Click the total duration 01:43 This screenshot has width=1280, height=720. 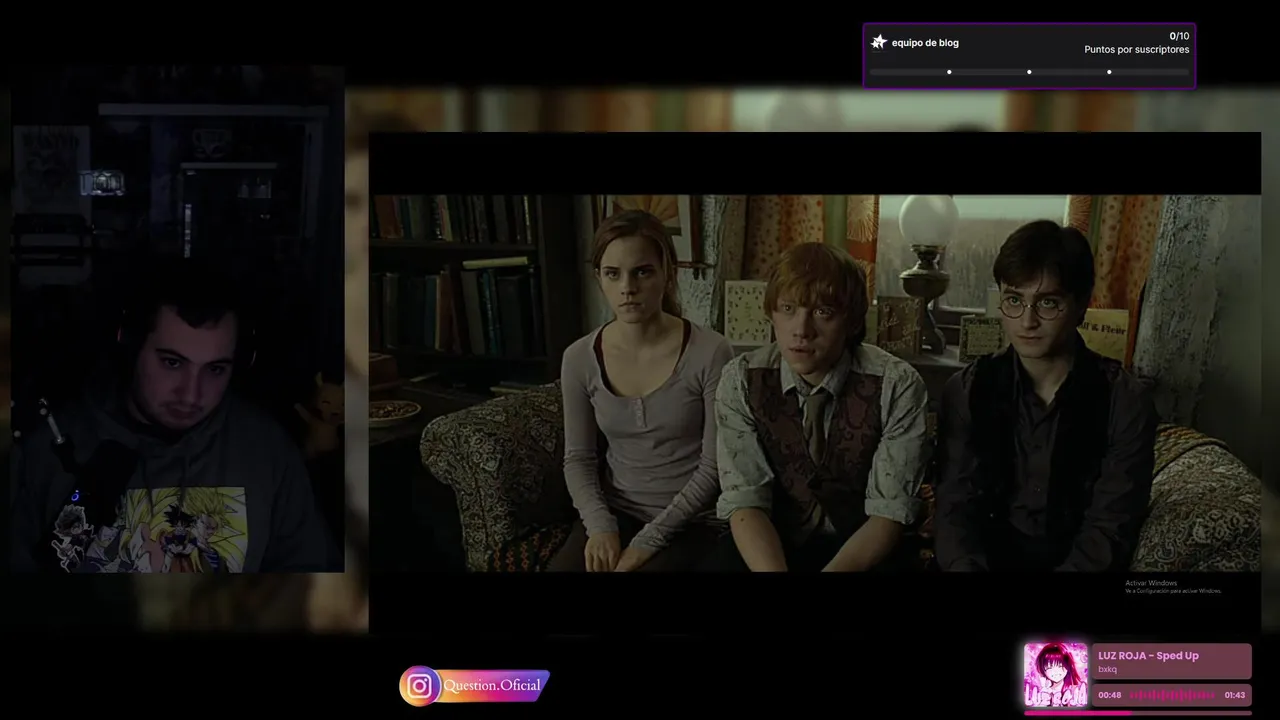(x=1235, y=695)
